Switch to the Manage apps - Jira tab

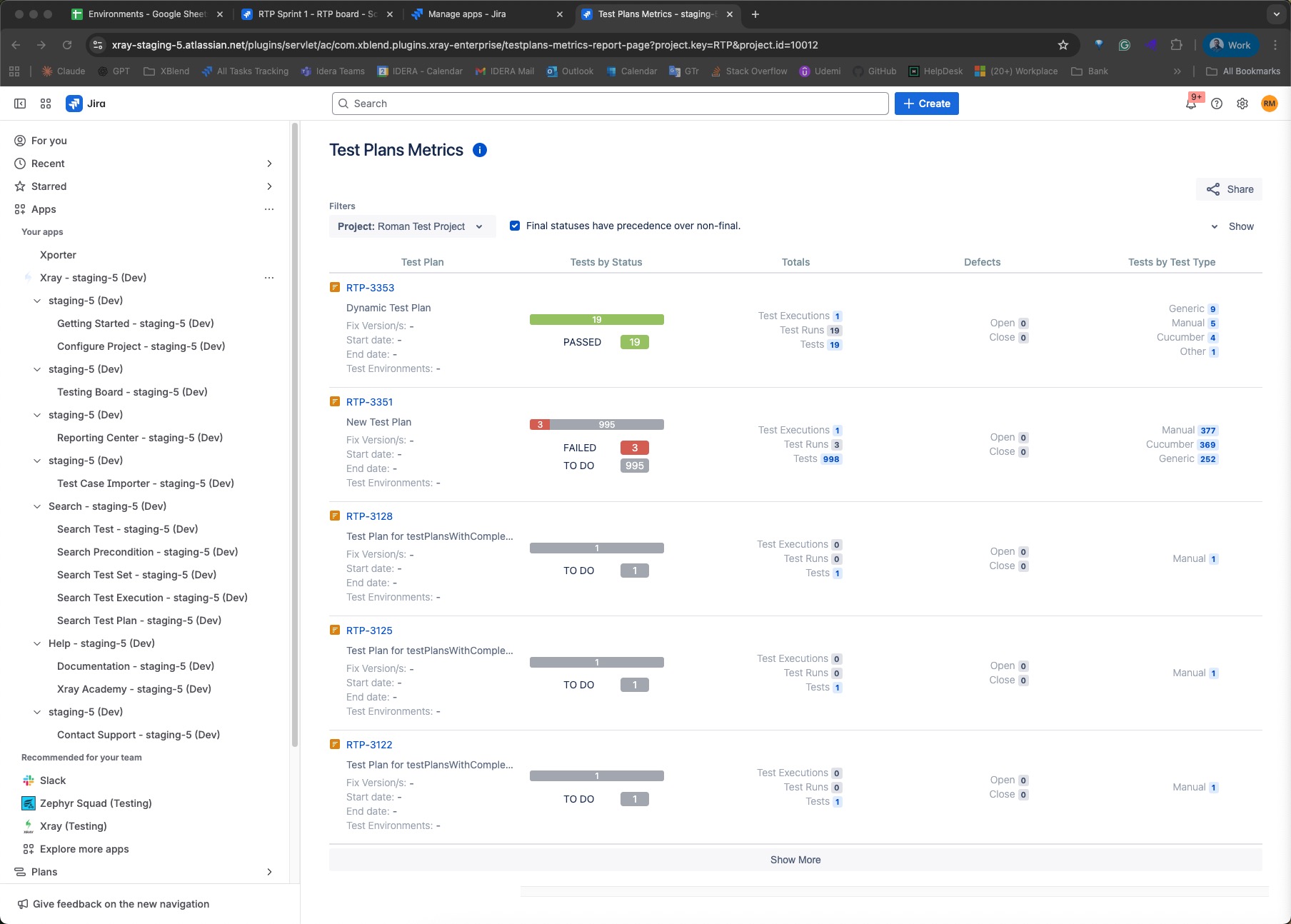[x=467, y=14]
